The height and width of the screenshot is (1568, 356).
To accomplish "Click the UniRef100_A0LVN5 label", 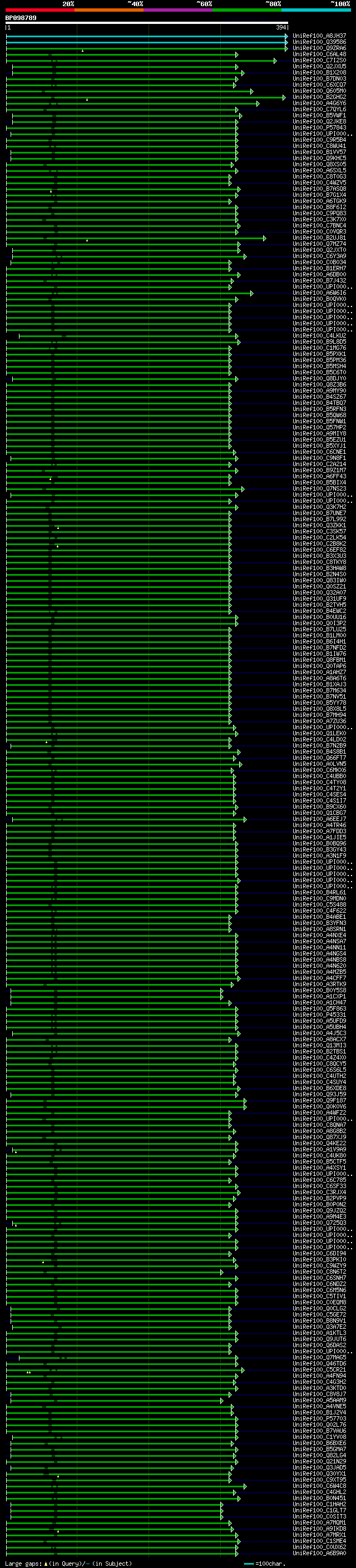I will tap(319, 764).
